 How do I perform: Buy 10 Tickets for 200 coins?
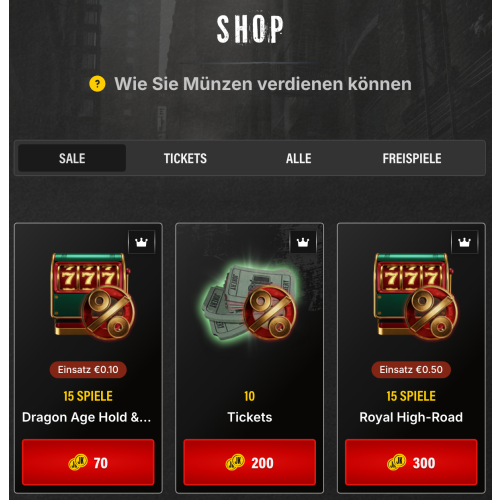[x=250, y=462]
